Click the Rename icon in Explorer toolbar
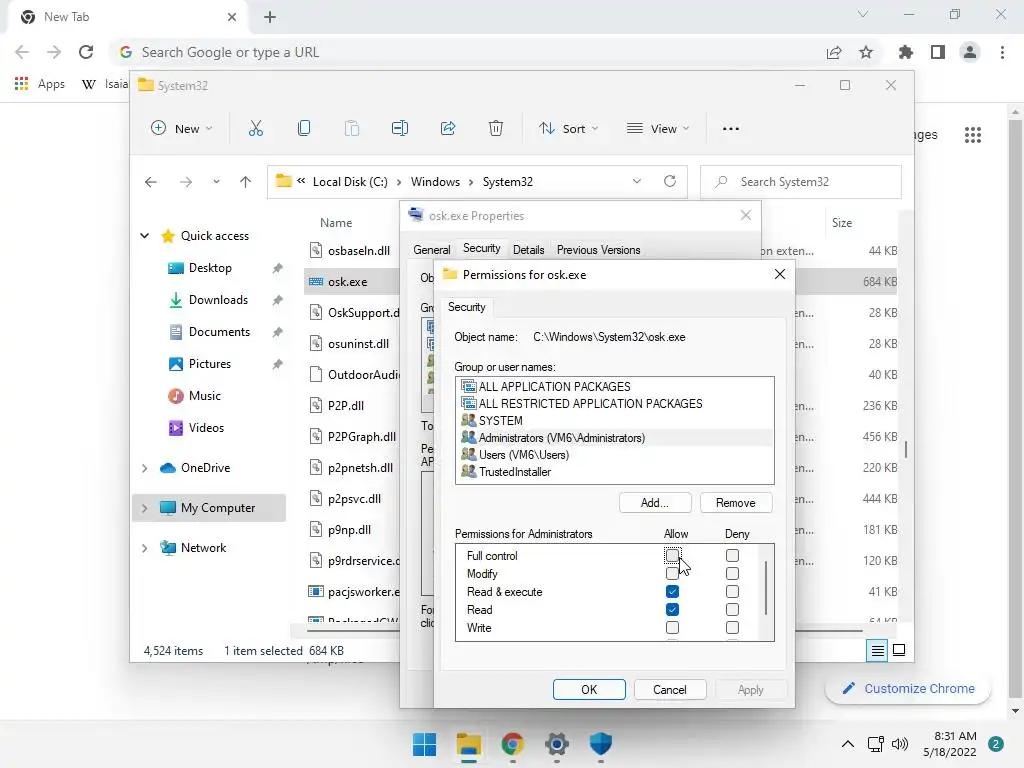The height and width of the screenshot is (768, 1024). click(x=400, y=129)
